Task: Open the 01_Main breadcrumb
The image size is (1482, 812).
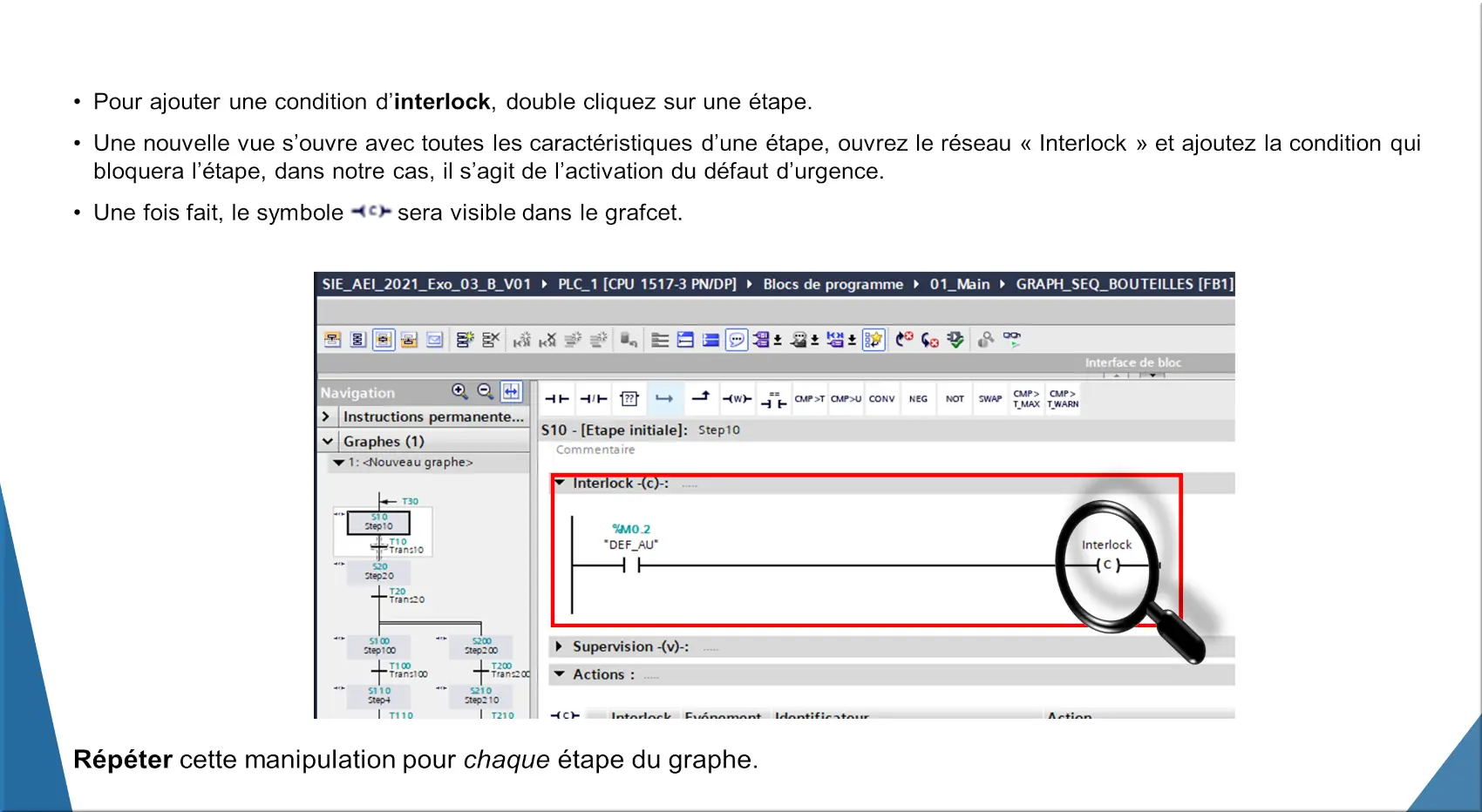Action: [960, 284]
